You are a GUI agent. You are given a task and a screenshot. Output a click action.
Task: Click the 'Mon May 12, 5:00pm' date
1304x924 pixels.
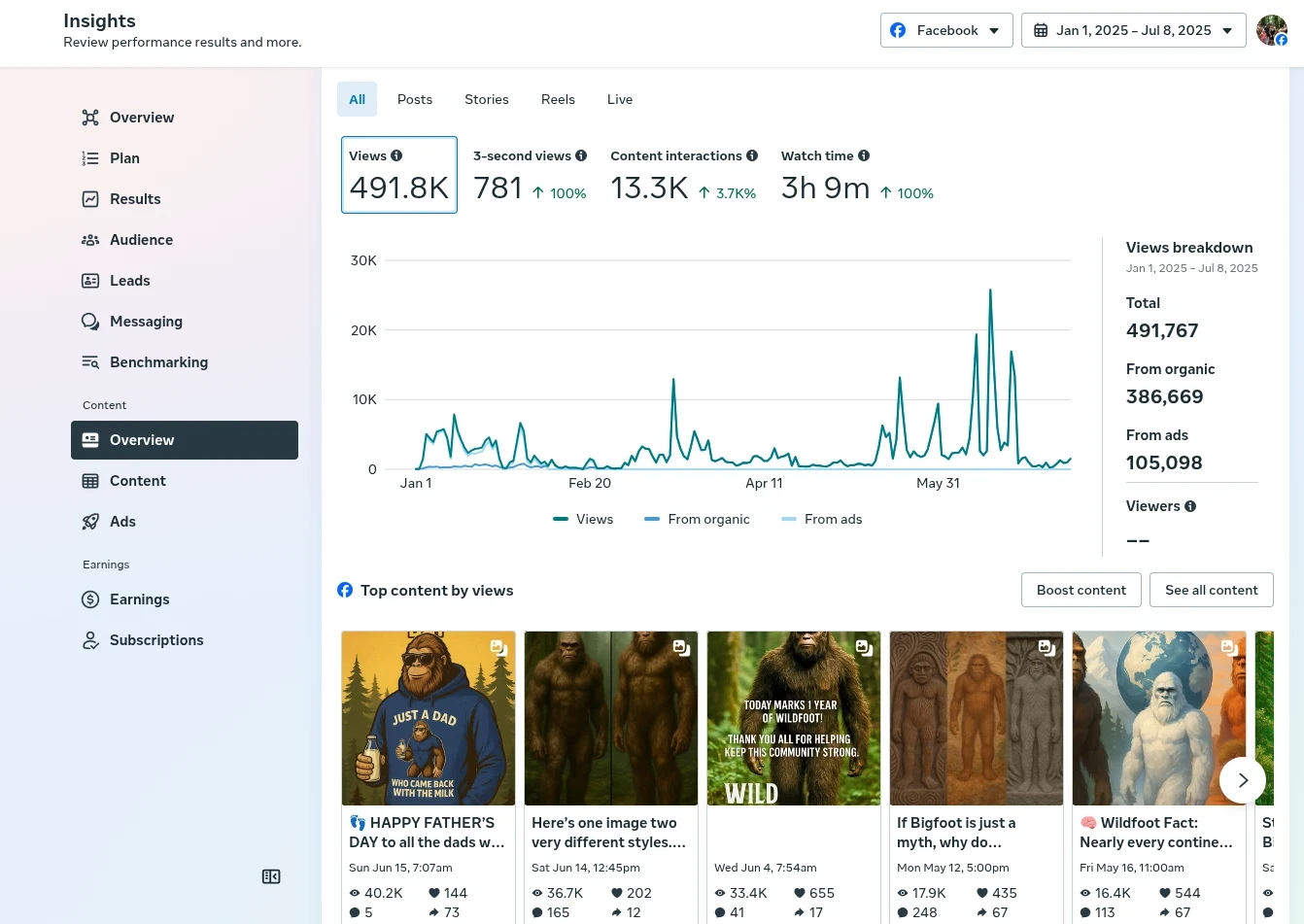(953, 868)
